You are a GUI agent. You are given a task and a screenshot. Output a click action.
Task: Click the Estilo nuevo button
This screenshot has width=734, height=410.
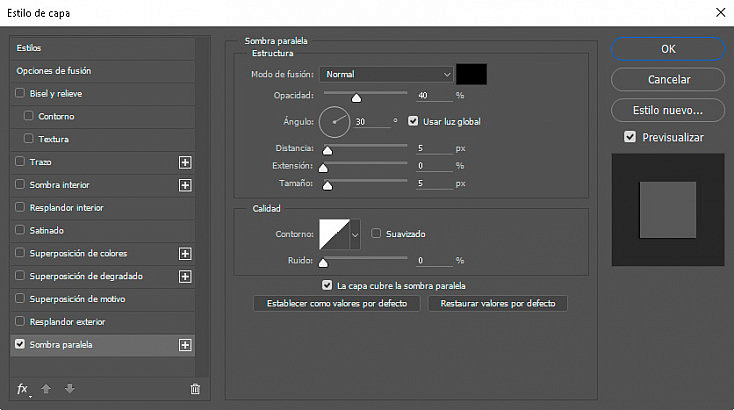pyautogui.click(x=668, y=110)
